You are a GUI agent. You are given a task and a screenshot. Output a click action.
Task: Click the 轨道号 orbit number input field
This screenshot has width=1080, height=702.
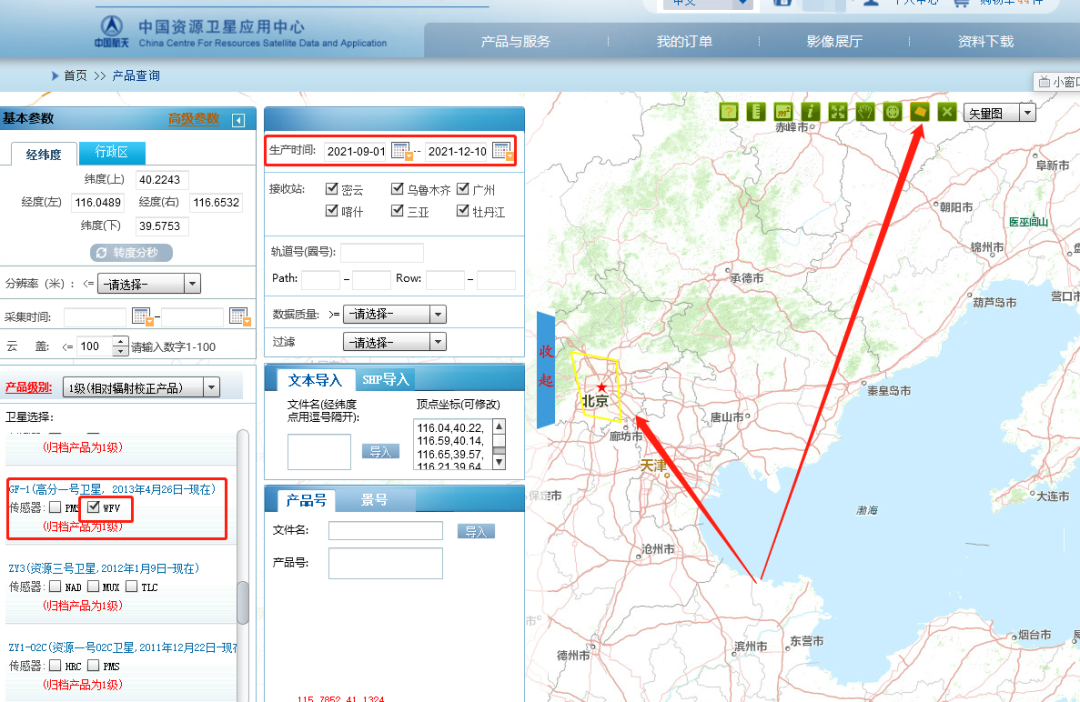[382, 252]
